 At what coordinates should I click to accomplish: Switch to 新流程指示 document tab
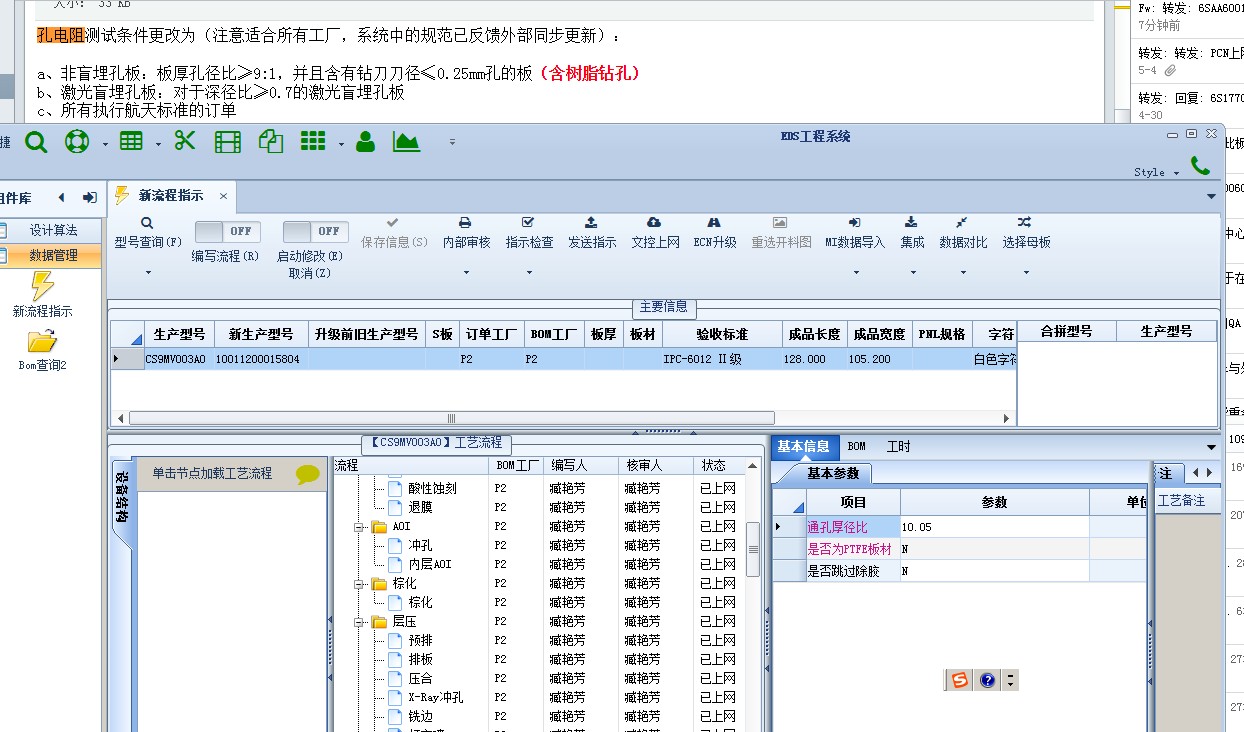(x=170, y=196)
